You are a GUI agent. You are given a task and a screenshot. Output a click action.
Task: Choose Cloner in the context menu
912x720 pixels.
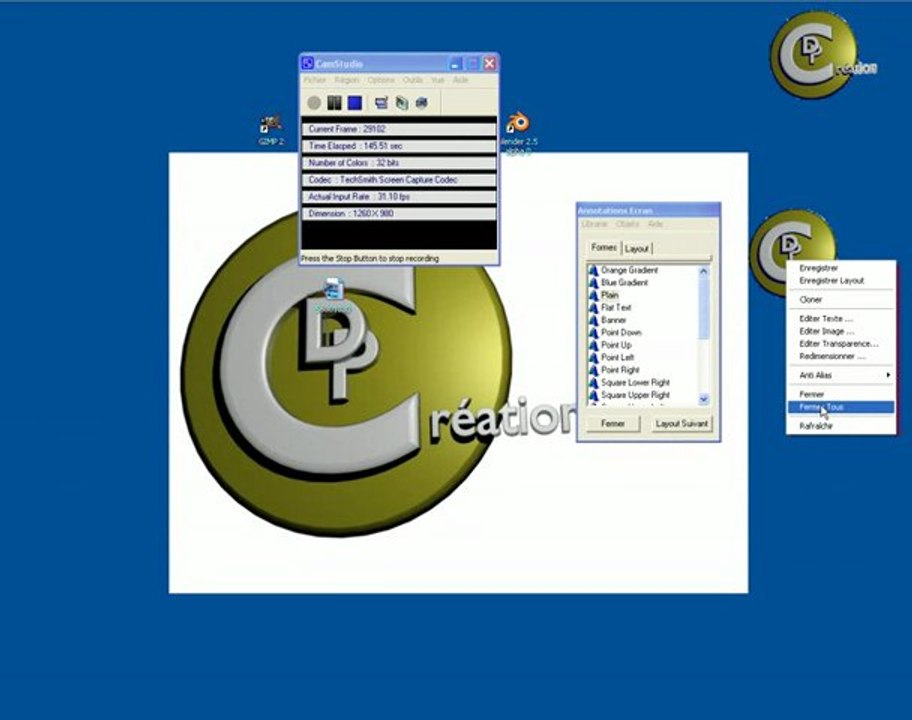click(841, 300)
